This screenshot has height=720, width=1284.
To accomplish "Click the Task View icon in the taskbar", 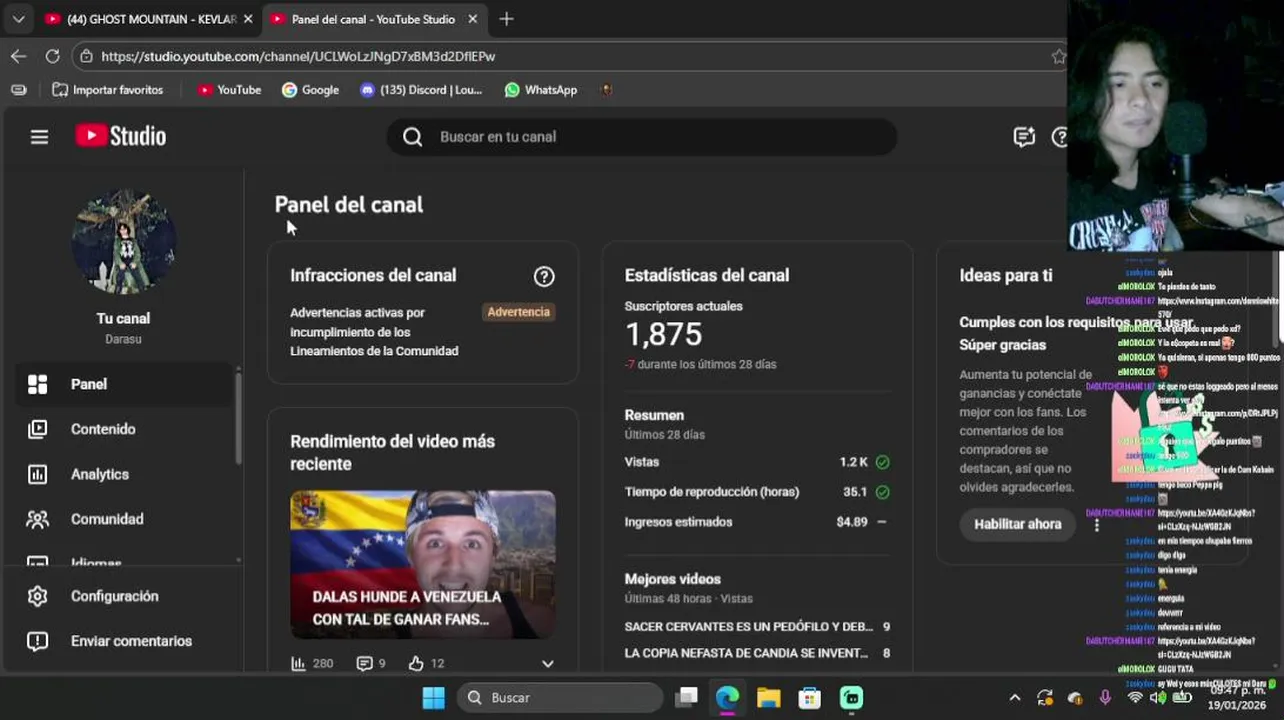I will pyautogui.click(x=686, y=697).
